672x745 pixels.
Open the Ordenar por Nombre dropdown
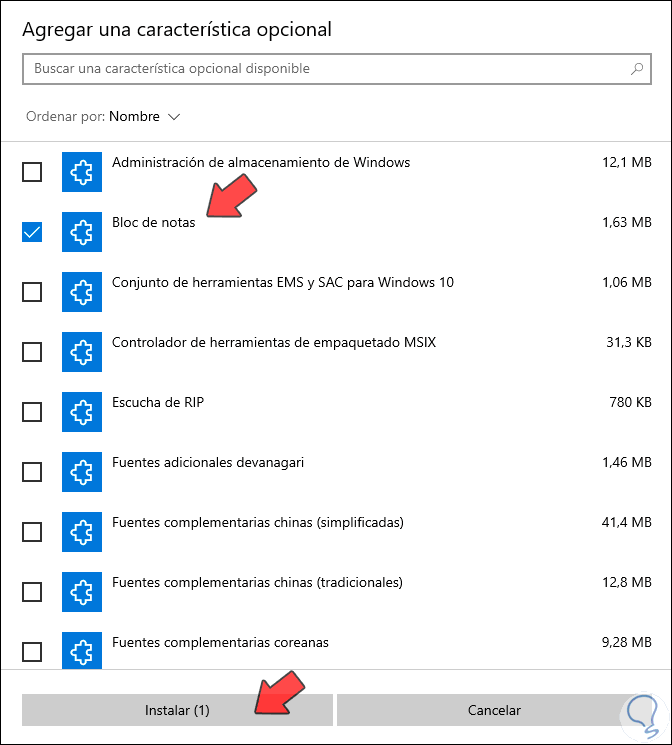(x=103, y=116)
